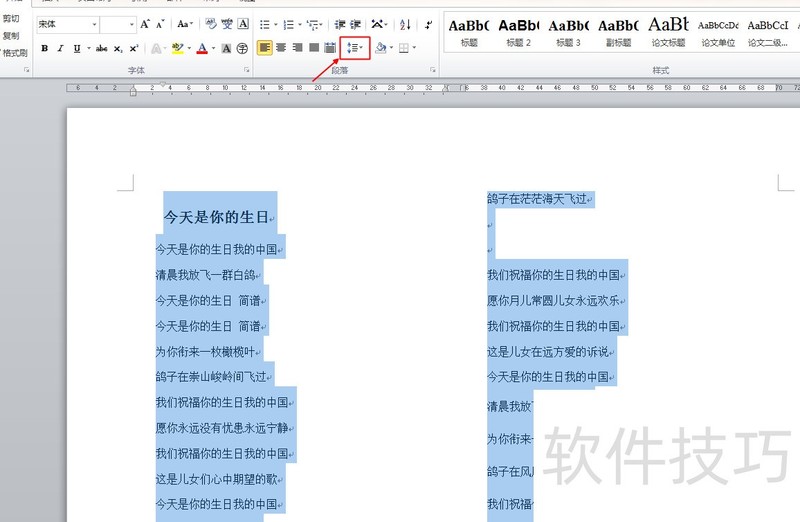Toggle bold formatting

(45, 48)
